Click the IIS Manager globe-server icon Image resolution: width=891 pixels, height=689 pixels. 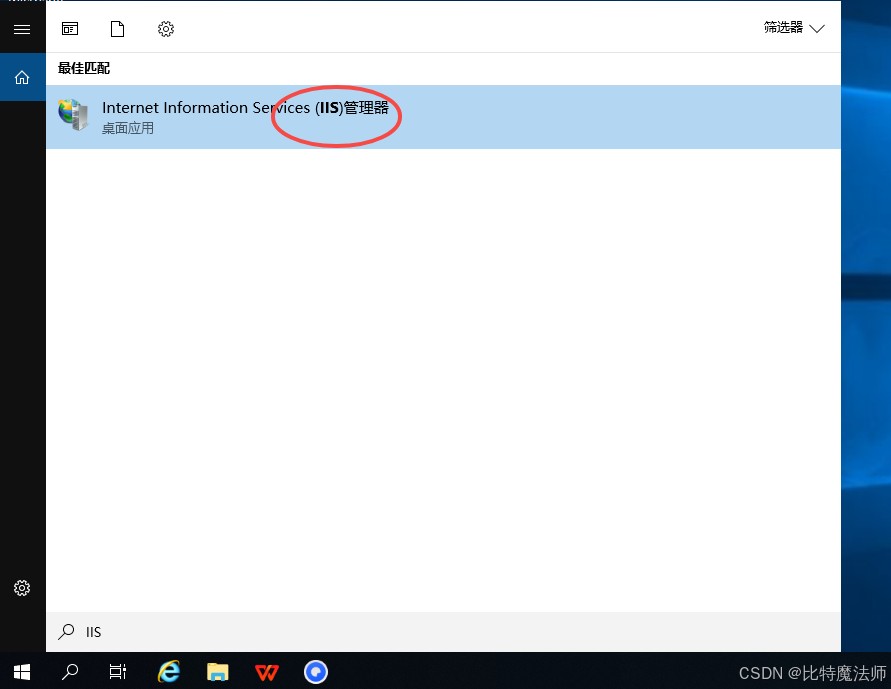coord(74,114)
